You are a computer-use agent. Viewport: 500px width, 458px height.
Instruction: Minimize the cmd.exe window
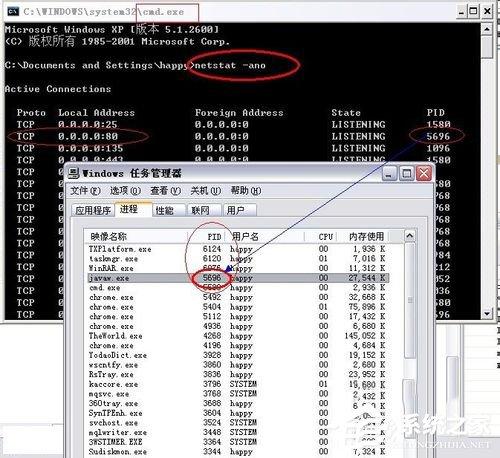(x=461, y=12)
